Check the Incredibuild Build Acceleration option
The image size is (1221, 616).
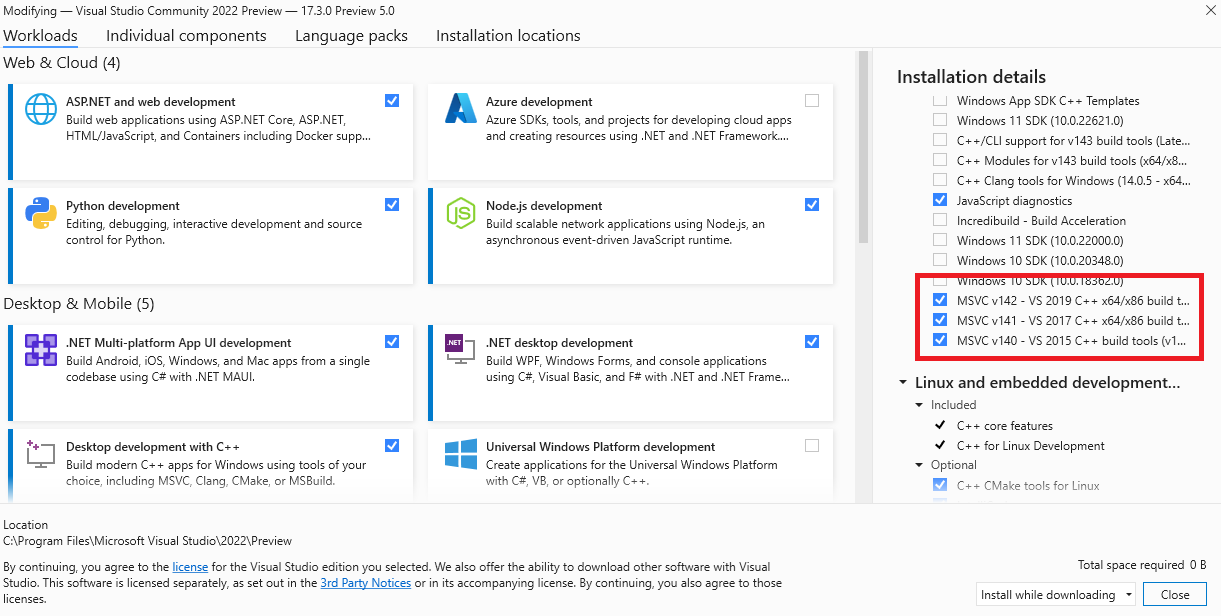939,220
